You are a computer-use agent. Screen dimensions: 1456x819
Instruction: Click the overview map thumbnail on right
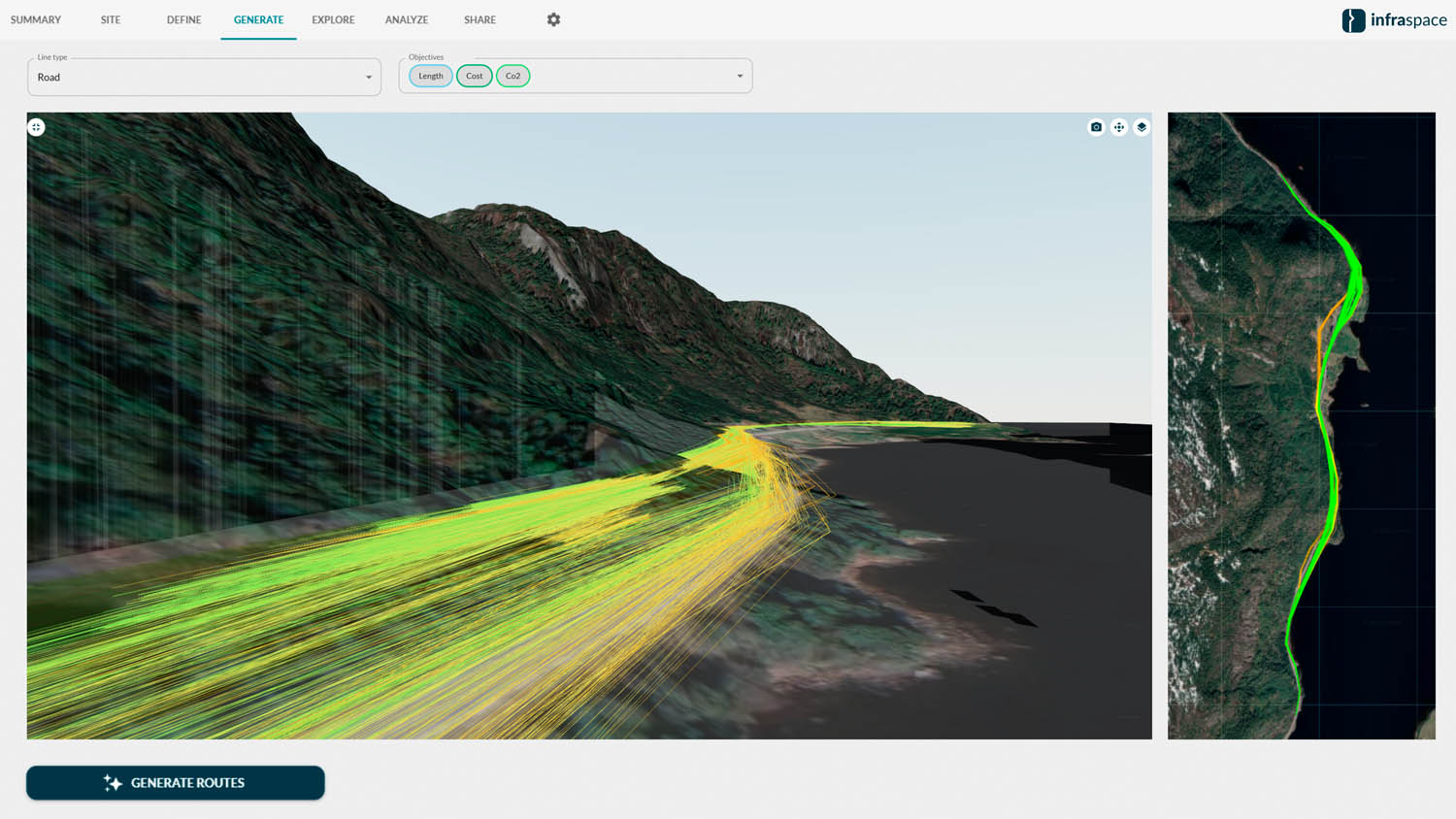(1301, 425)
